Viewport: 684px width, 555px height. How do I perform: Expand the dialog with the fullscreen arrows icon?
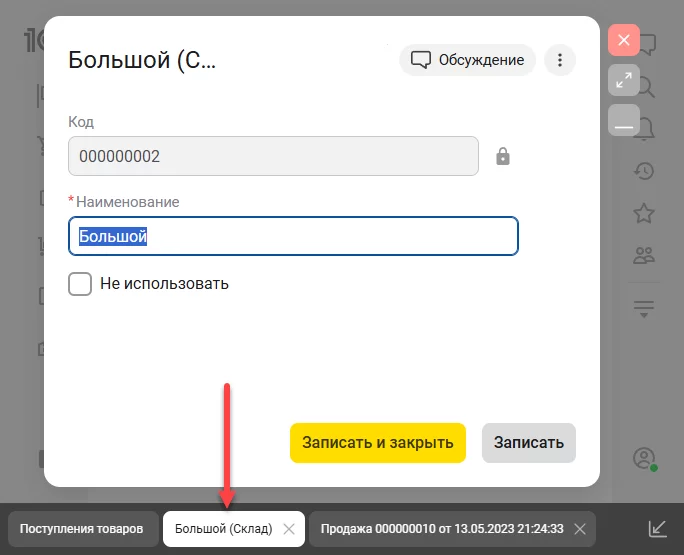click(x=624, y=80)
